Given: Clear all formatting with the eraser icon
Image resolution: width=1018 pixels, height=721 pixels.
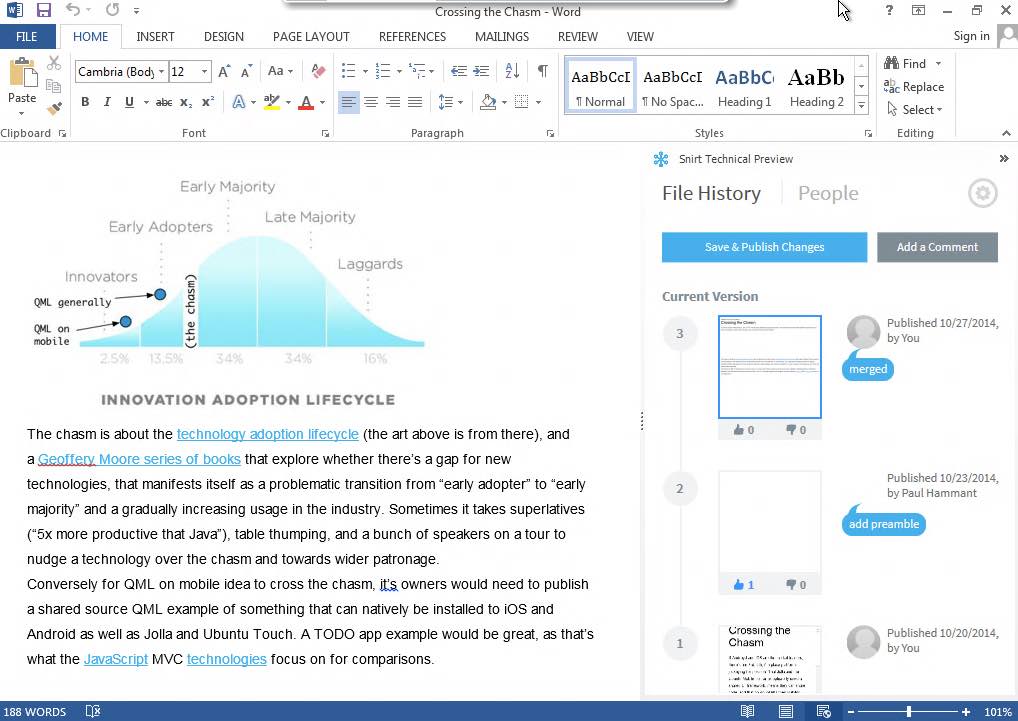Looking at the screenshot, I should pyautogui.click(x=318, y=71).
